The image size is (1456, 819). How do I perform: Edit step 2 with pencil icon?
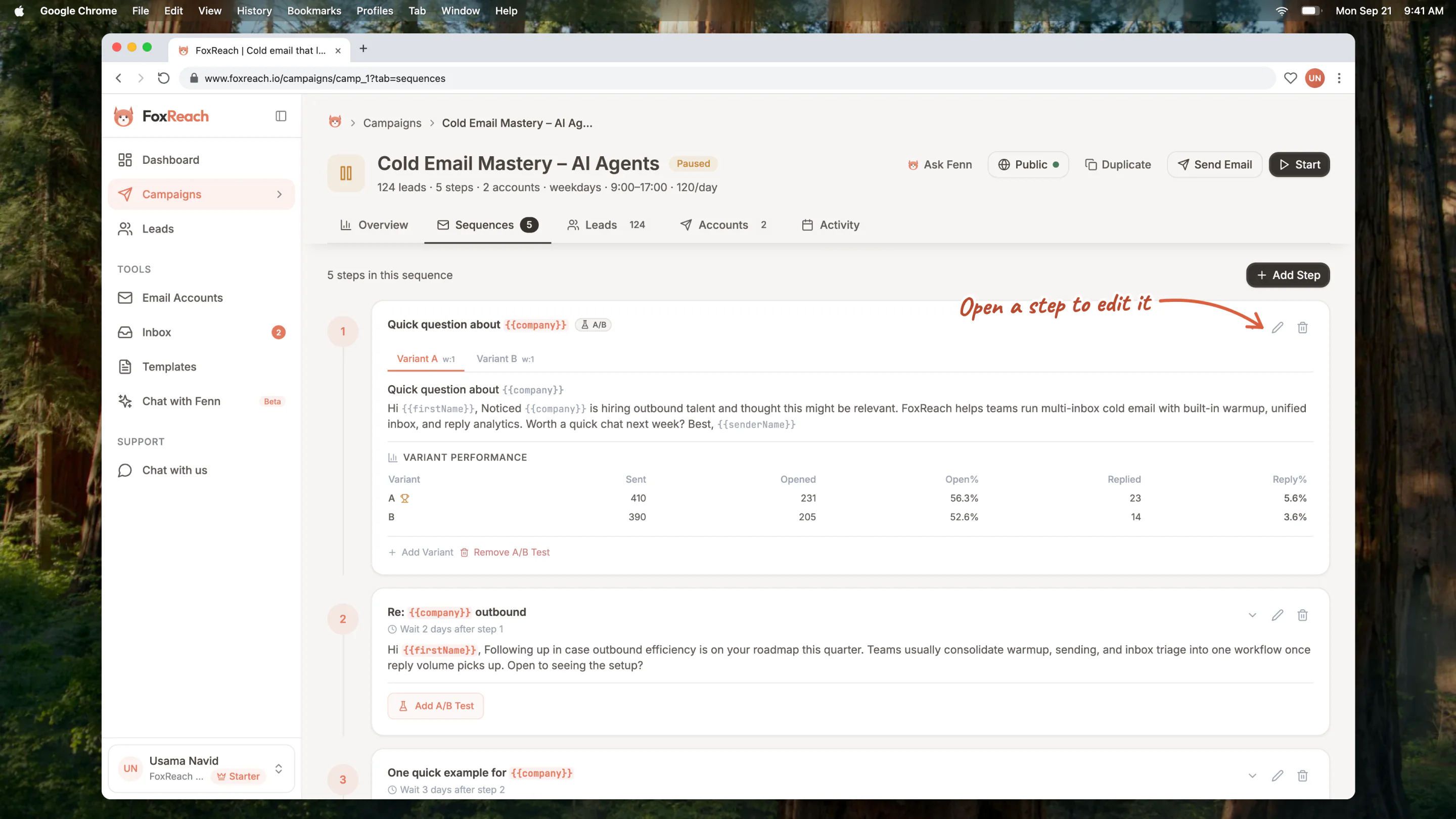1278,615
